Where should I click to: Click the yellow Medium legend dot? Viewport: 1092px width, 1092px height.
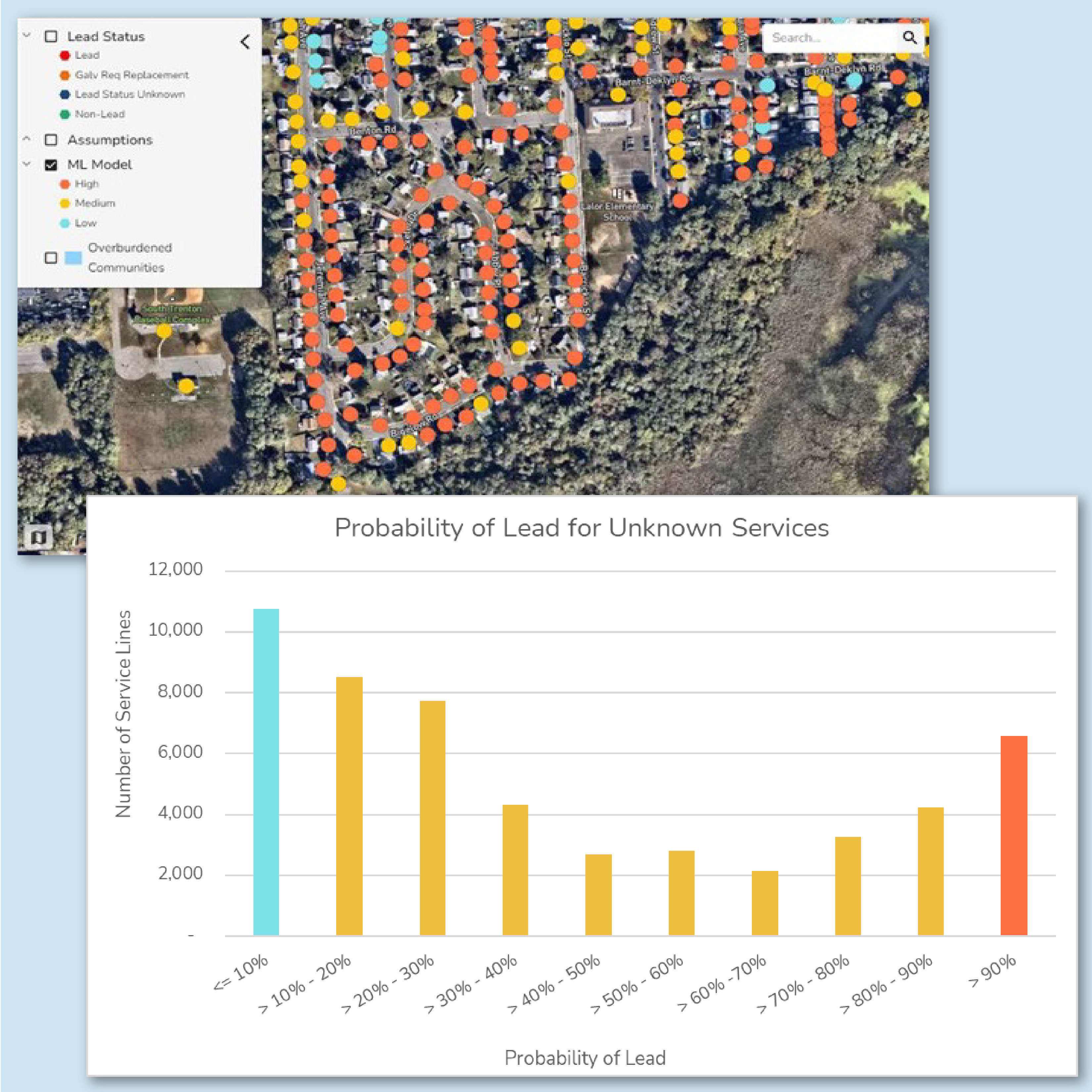(x=65, y=204)
